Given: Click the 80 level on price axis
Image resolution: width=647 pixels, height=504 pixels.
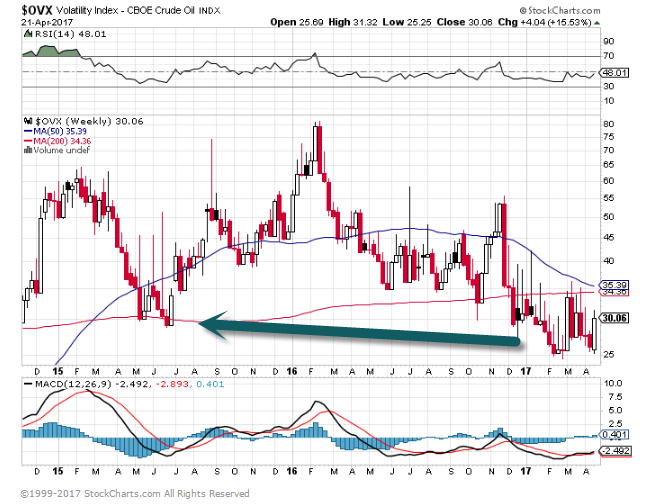Looking at the screenshot, I should pos(609,124).
